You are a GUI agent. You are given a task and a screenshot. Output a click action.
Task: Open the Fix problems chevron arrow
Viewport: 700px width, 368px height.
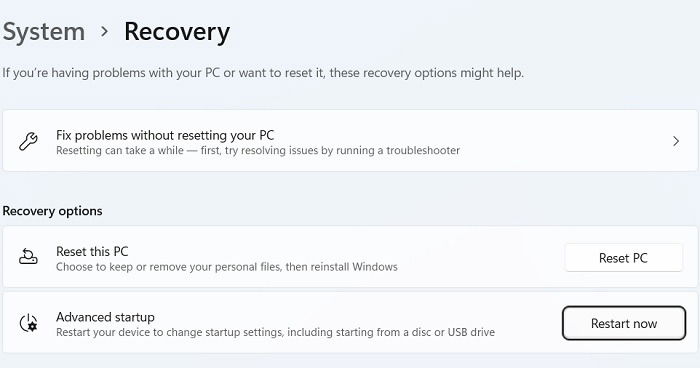click(x=676, y=141)
